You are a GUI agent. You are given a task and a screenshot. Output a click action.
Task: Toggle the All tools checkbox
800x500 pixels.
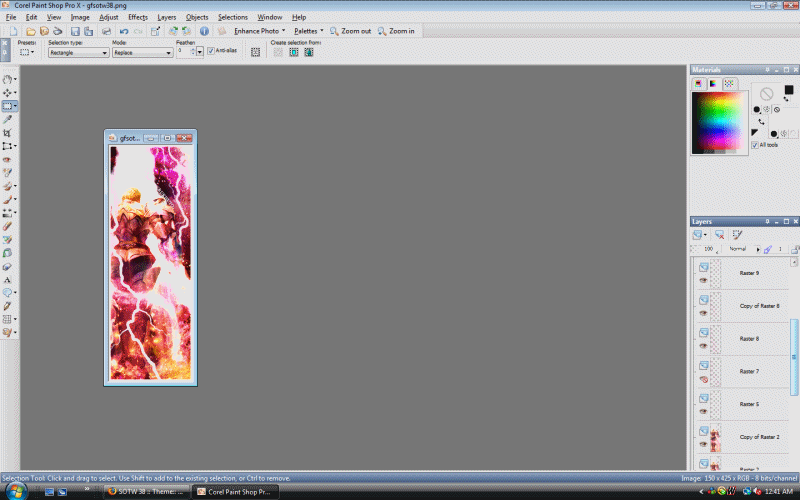click(x=755, y=145)
